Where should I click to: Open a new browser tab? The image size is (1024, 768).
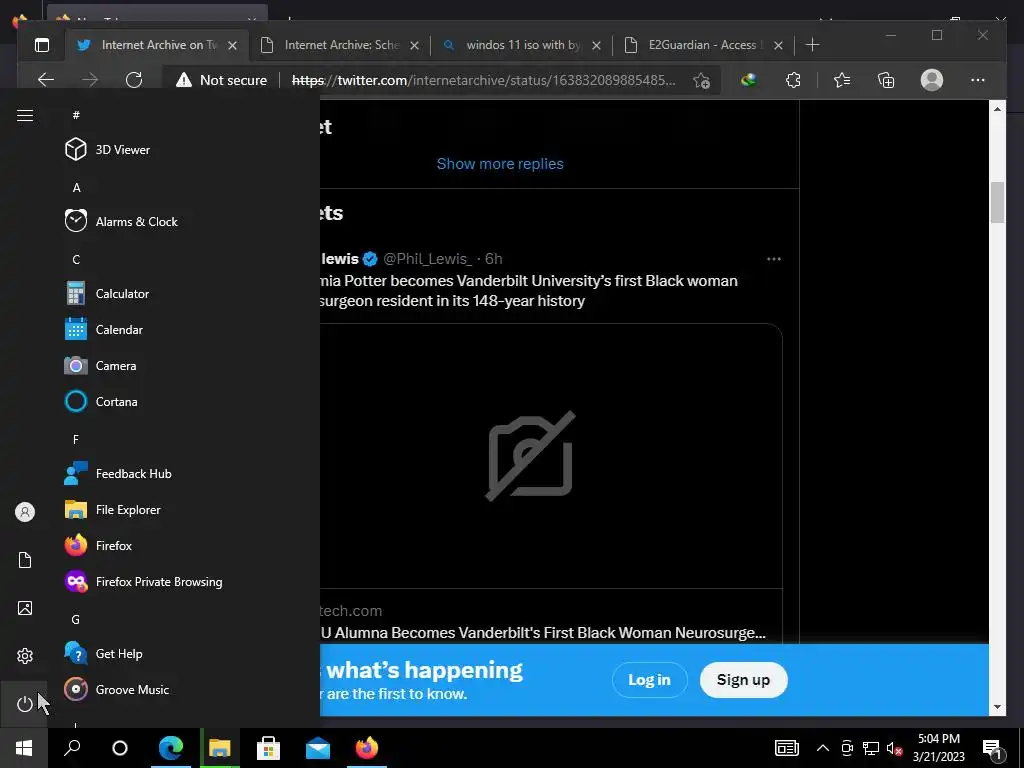(x=812, y=44)
